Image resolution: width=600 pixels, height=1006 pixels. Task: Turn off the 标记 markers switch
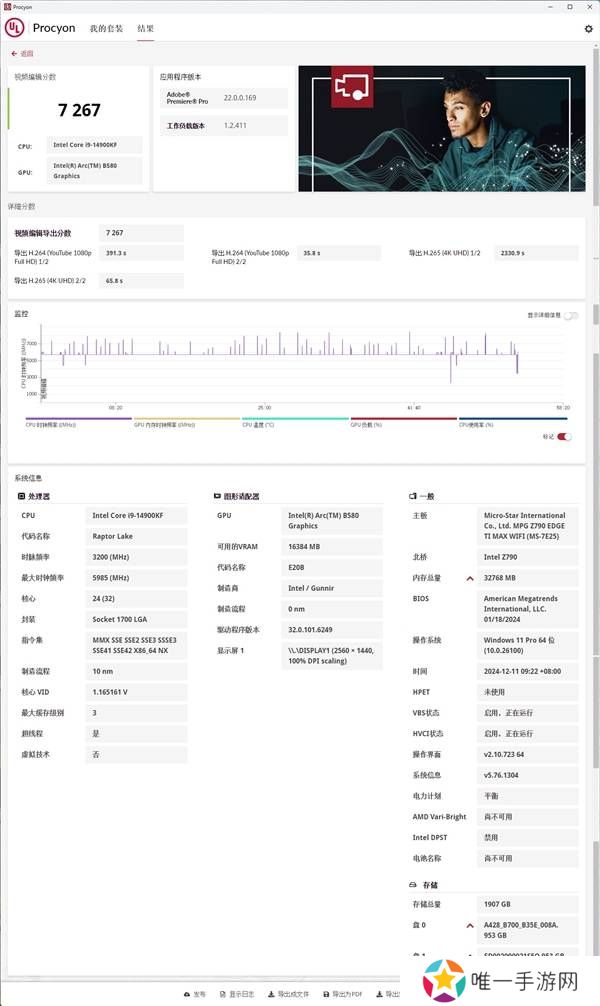click(x=564, y=437)
